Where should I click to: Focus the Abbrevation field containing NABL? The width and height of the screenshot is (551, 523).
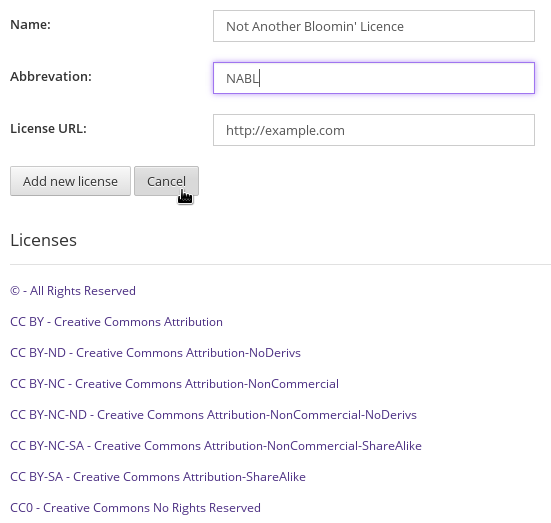[374, 78]
